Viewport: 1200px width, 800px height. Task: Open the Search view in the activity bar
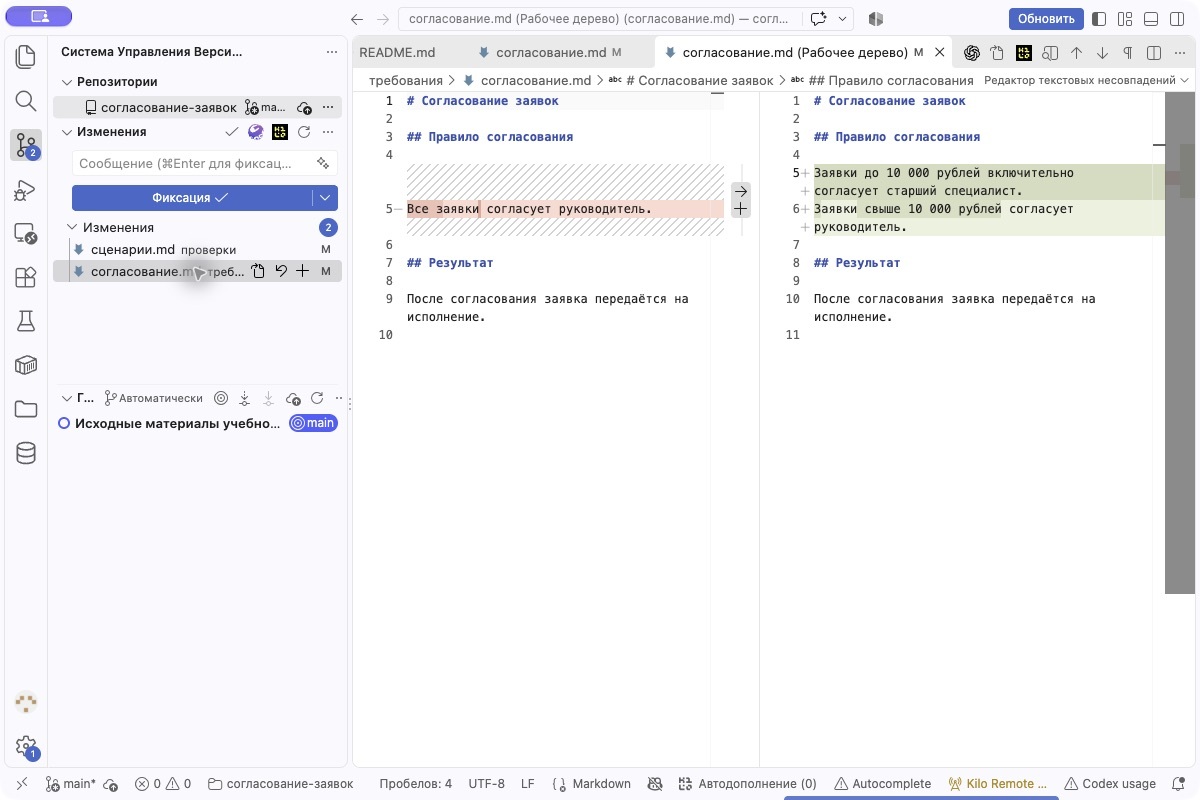tap(26, 101)
